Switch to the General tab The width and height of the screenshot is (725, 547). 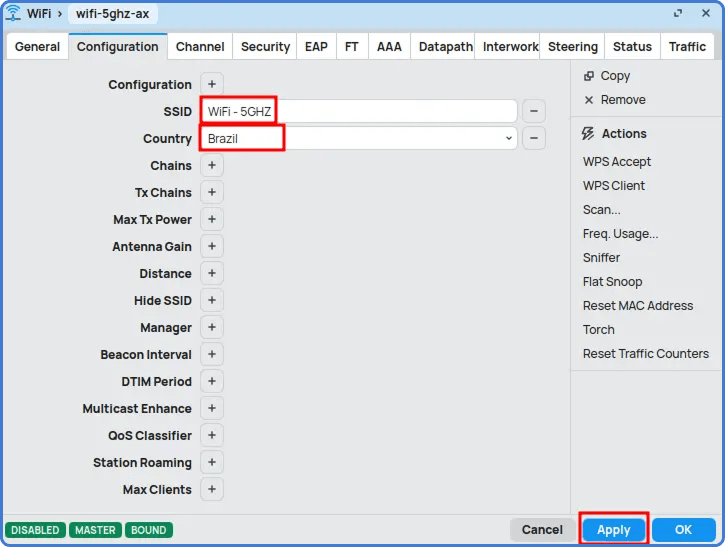pos(37,47)
